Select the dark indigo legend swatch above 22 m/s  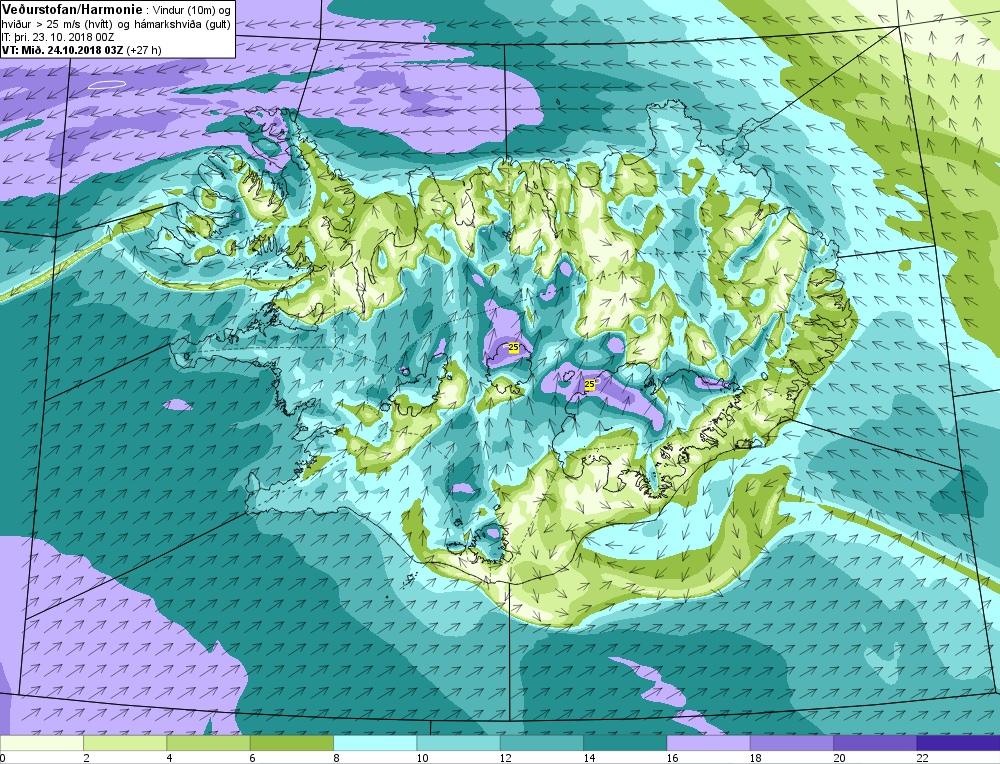[958, 743]
